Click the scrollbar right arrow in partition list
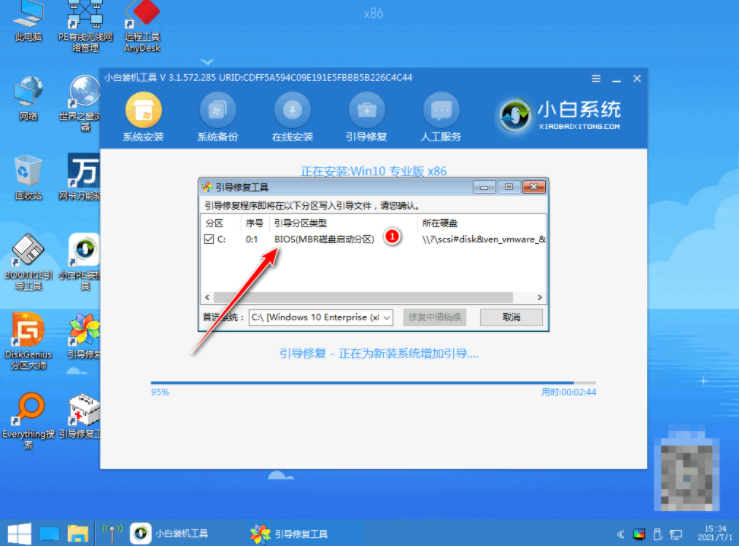Image resolution: width=739 pixels, height=547 pixels. pos(540,297)
